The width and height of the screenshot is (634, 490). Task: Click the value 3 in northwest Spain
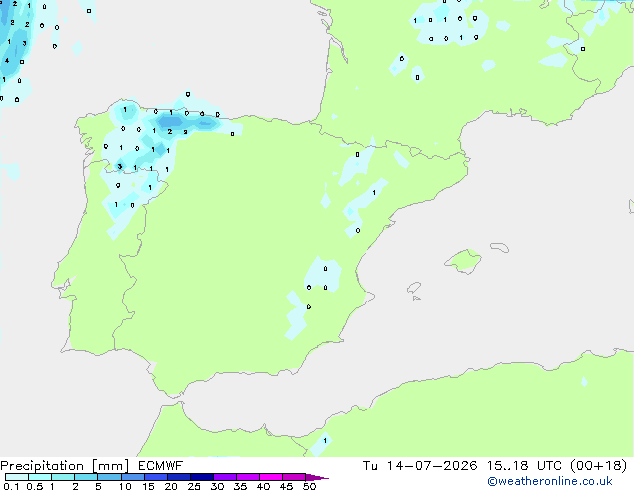[120, 166]
